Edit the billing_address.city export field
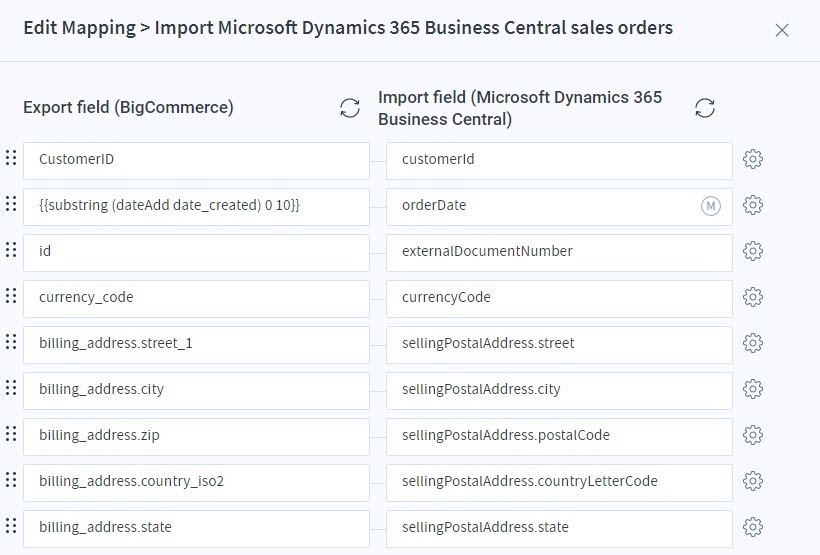820x555 pixels. (196, 391)
